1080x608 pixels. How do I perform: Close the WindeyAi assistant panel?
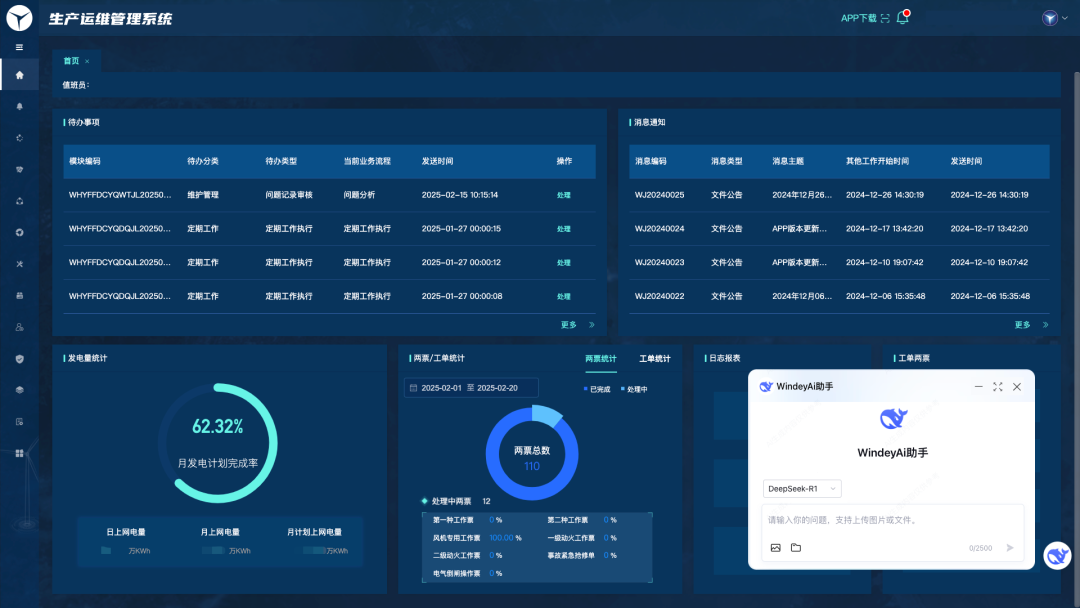[x=1017, y=387]
